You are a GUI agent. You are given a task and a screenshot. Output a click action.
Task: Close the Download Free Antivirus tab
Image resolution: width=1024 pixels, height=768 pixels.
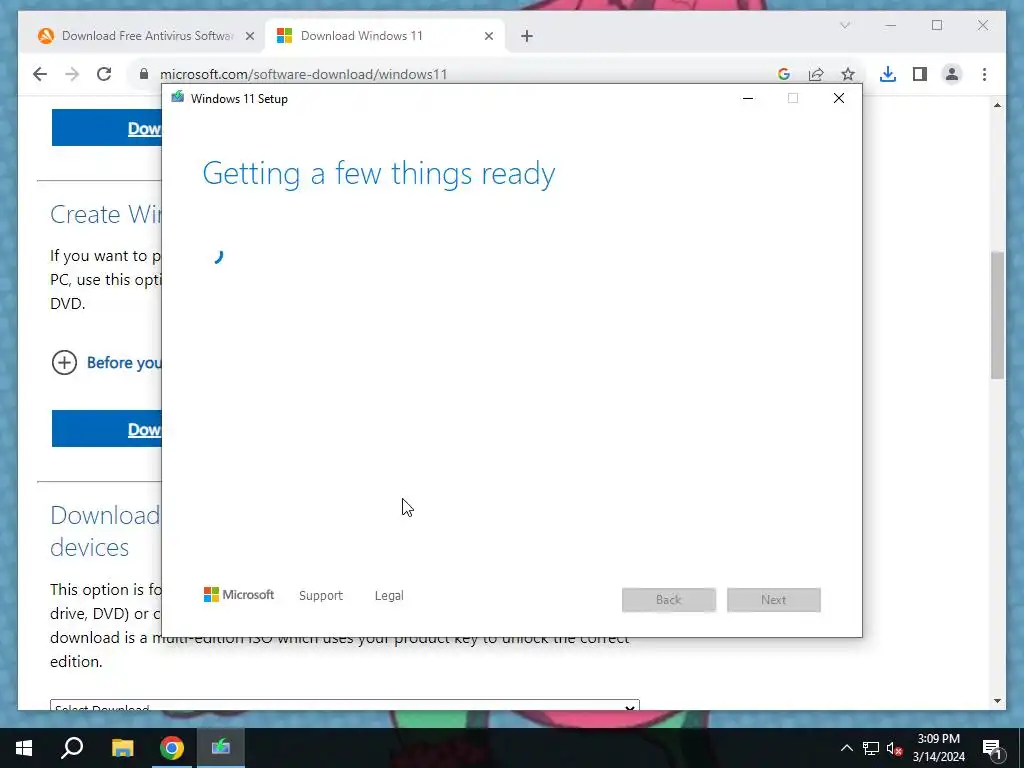click(x=249, y=37)
